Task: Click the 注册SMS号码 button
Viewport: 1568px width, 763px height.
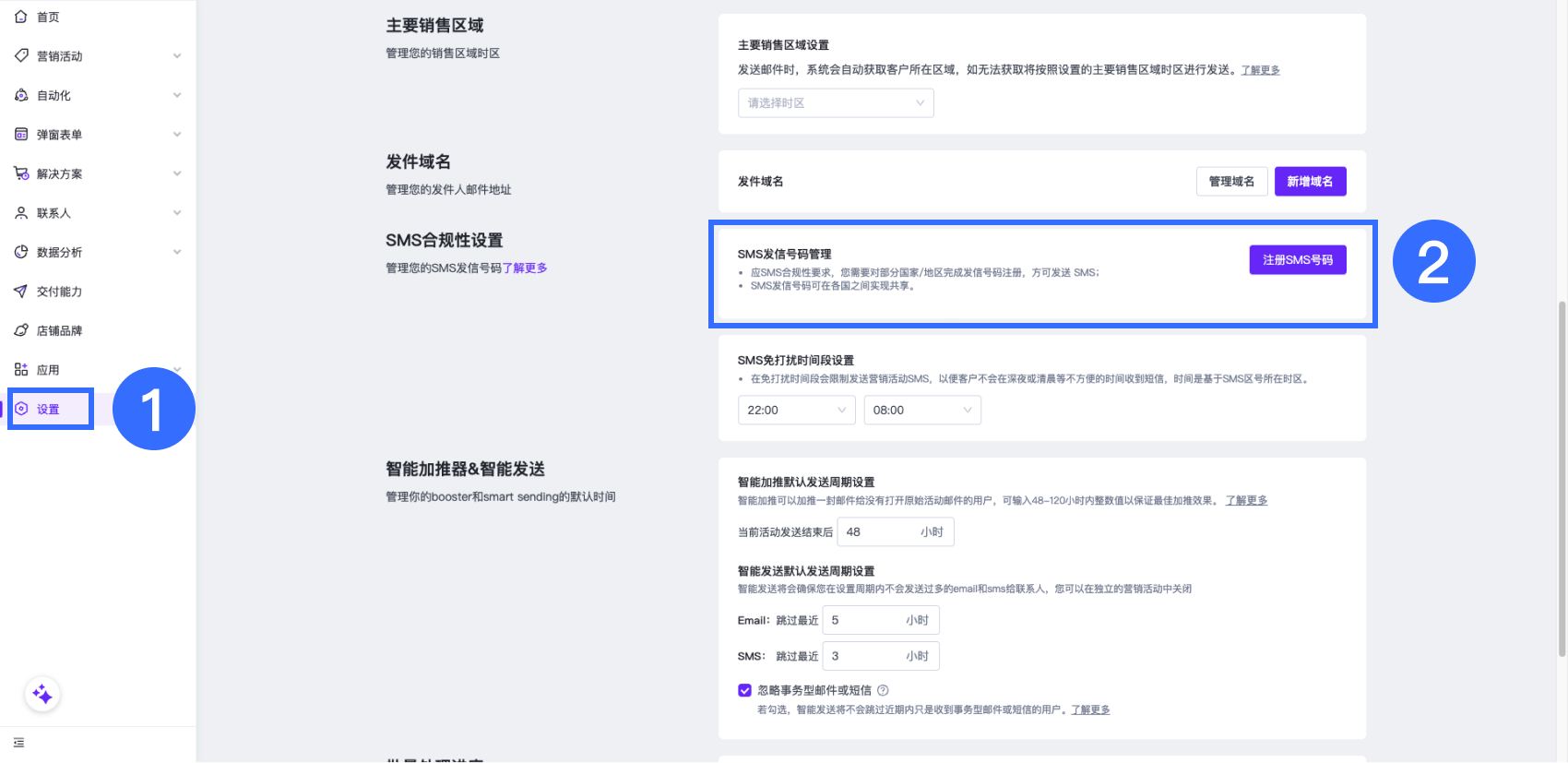Action: [1297, 260]
